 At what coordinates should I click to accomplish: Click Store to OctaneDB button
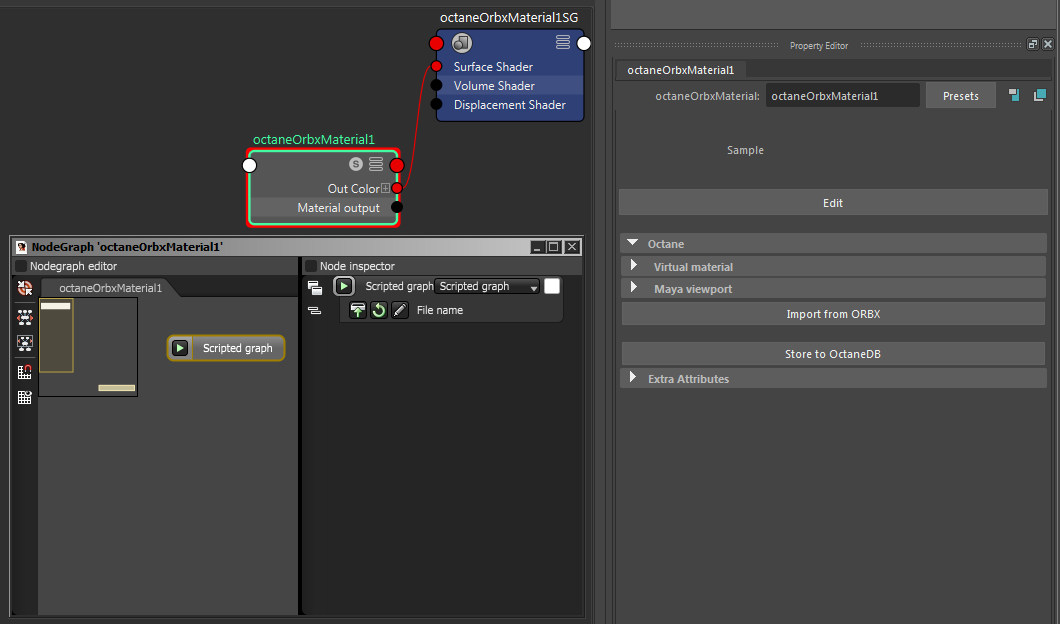click(833, 354)
